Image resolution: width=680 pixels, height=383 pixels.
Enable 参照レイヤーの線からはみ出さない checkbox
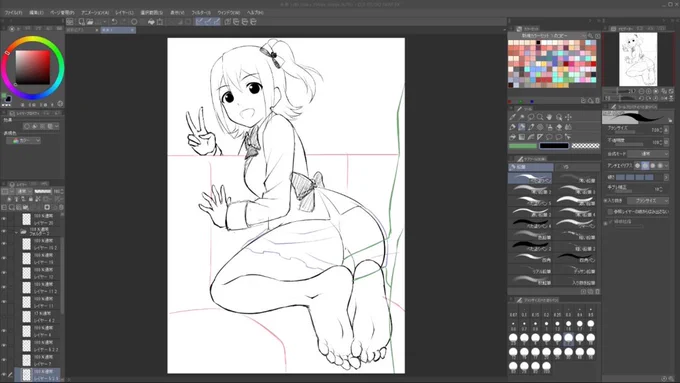610,212
